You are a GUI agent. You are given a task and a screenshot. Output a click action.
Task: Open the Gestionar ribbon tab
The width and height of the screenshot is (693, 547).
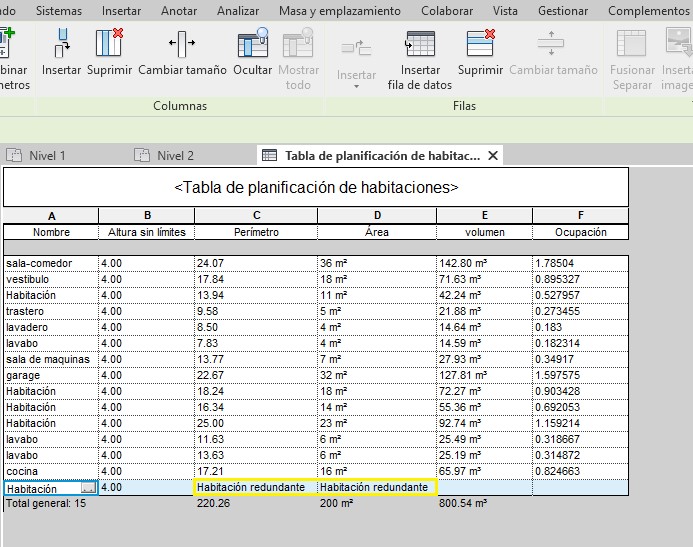point(563,11)
